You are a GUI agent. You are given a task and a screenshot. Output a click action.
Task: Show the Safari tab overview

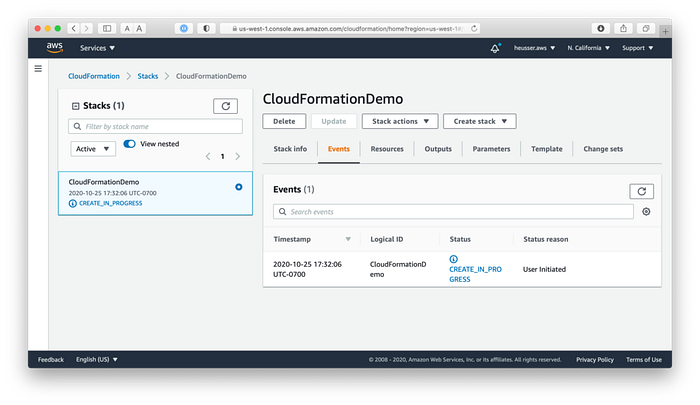pos(646,28)
